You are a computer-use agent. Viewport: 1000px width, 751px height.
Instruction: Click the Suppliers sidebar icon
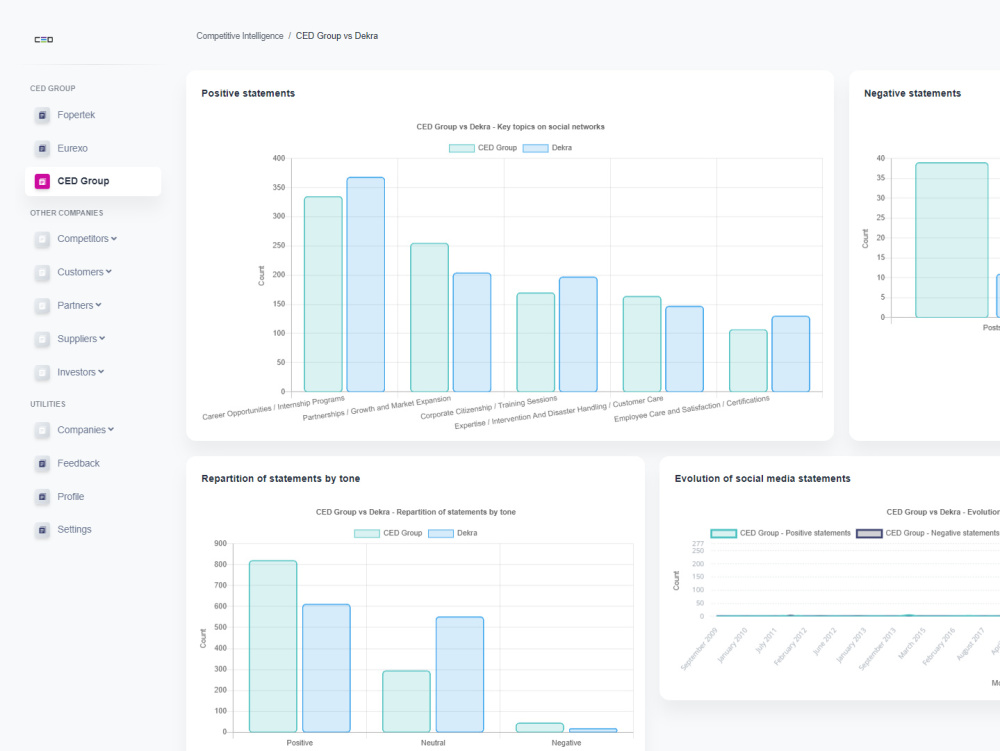coord(42,339)
